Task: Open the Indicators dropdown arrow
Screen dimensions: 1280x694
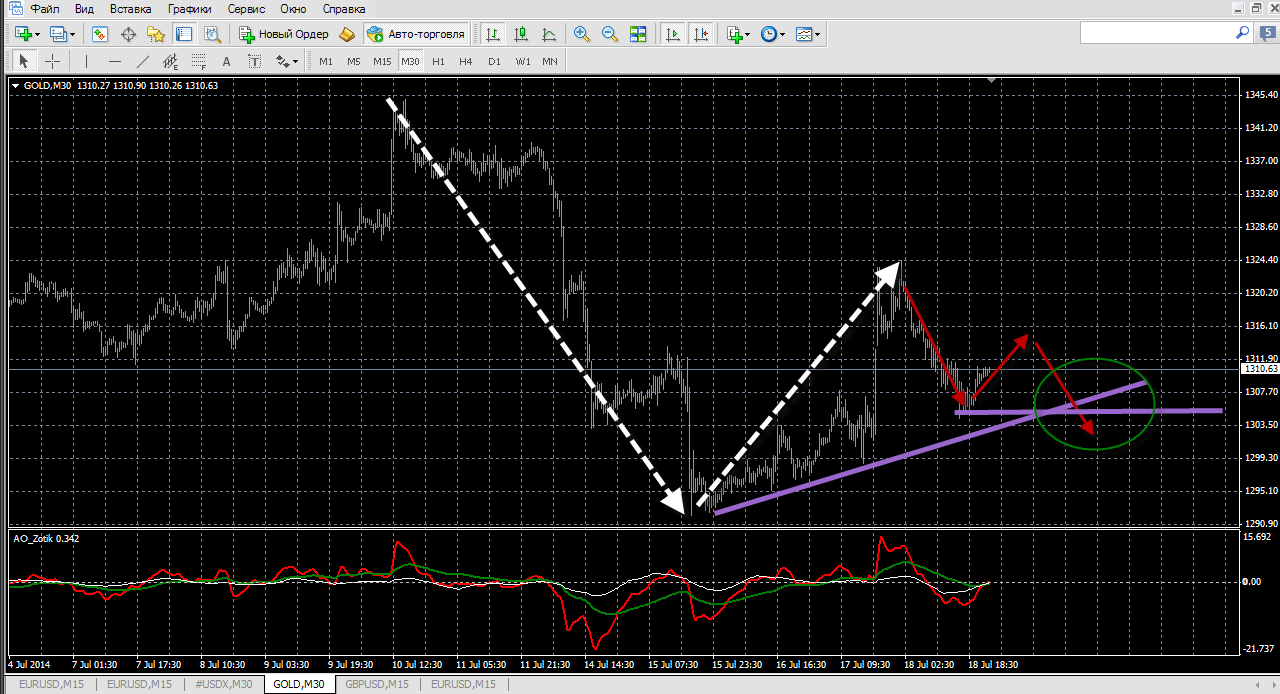Action: click(x=749, y=34)
